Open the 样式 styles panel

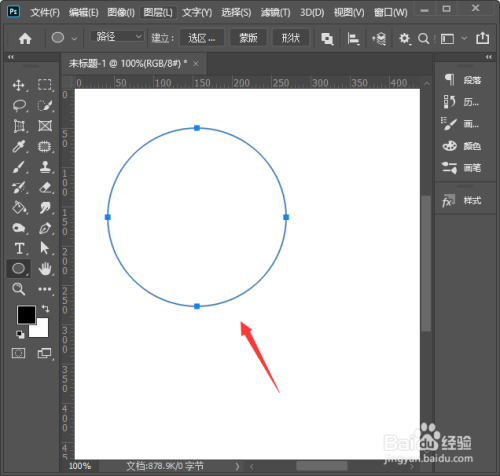(x=462, y=201)
